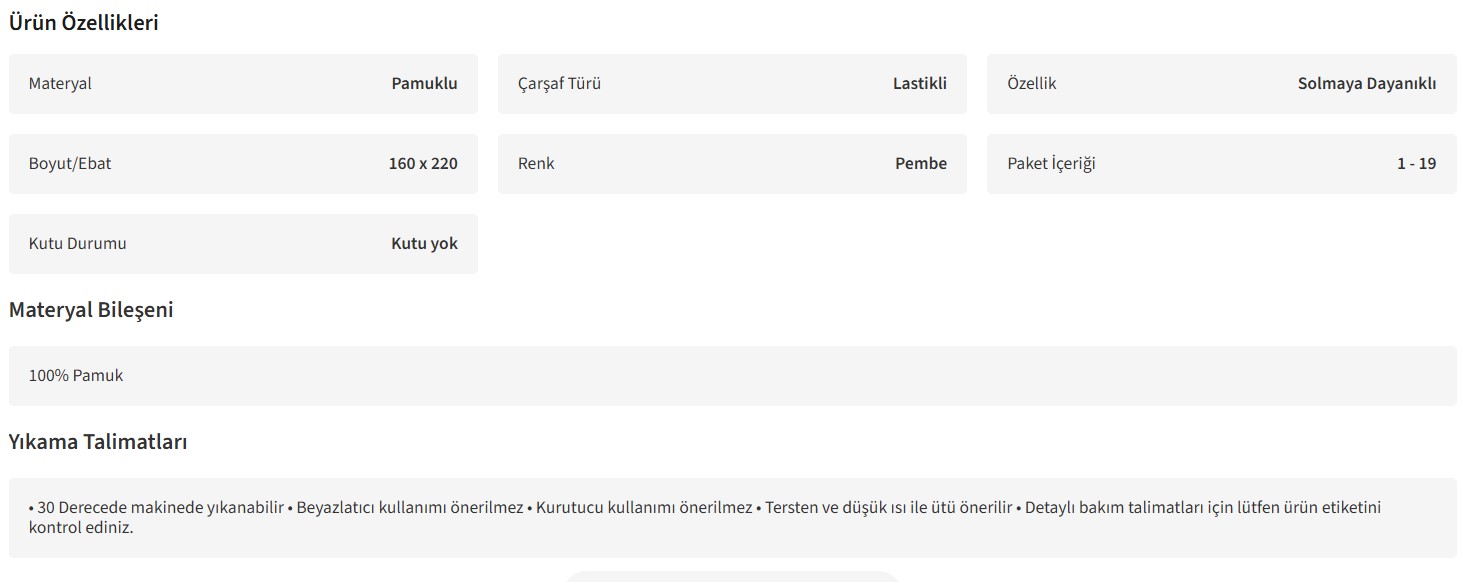This screenshot has width=1472, height=582.
Task: Select the Pembe color value
Action: coord(920,164)
